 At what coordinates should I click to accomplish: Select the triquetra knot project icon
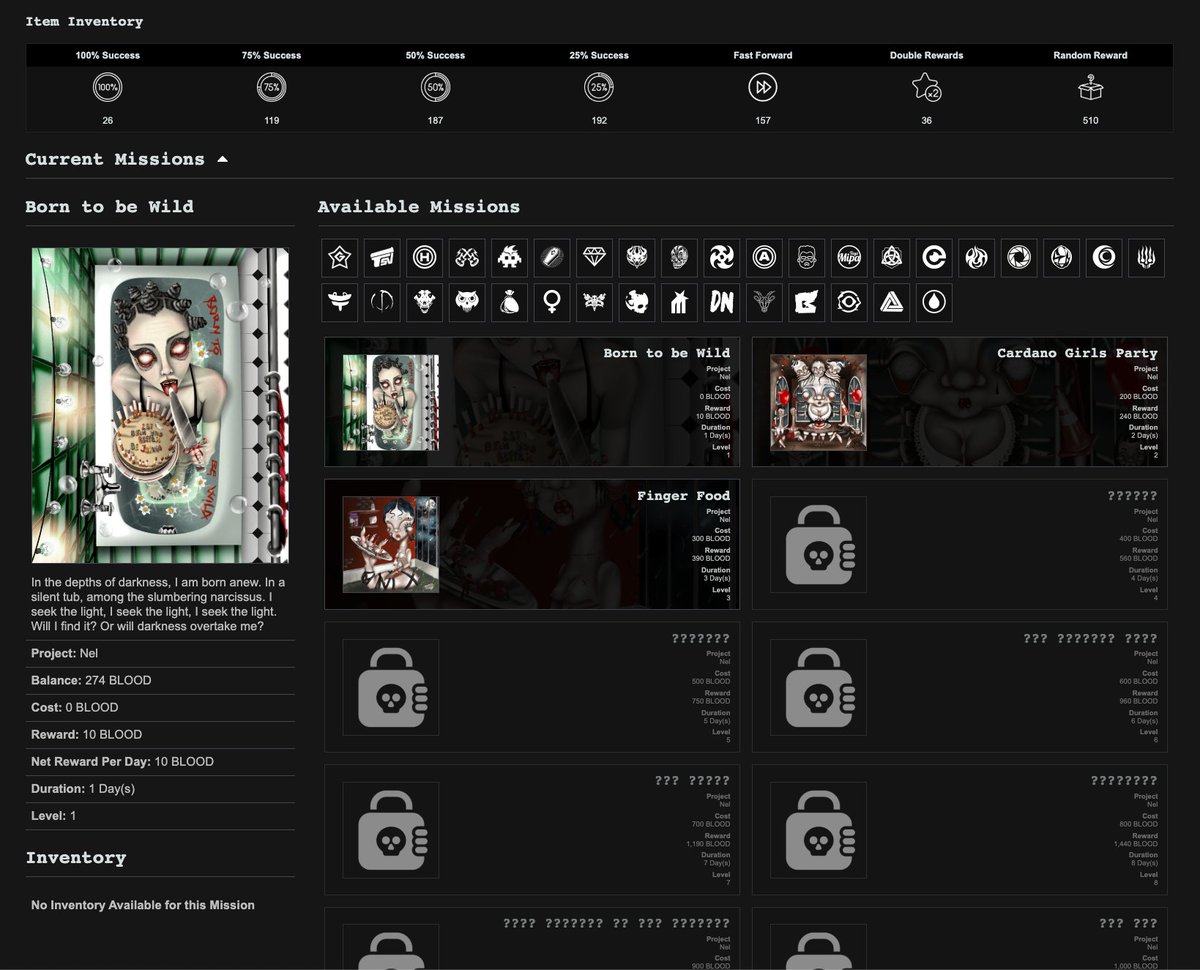pyautogui.click(x=892, y=258)
